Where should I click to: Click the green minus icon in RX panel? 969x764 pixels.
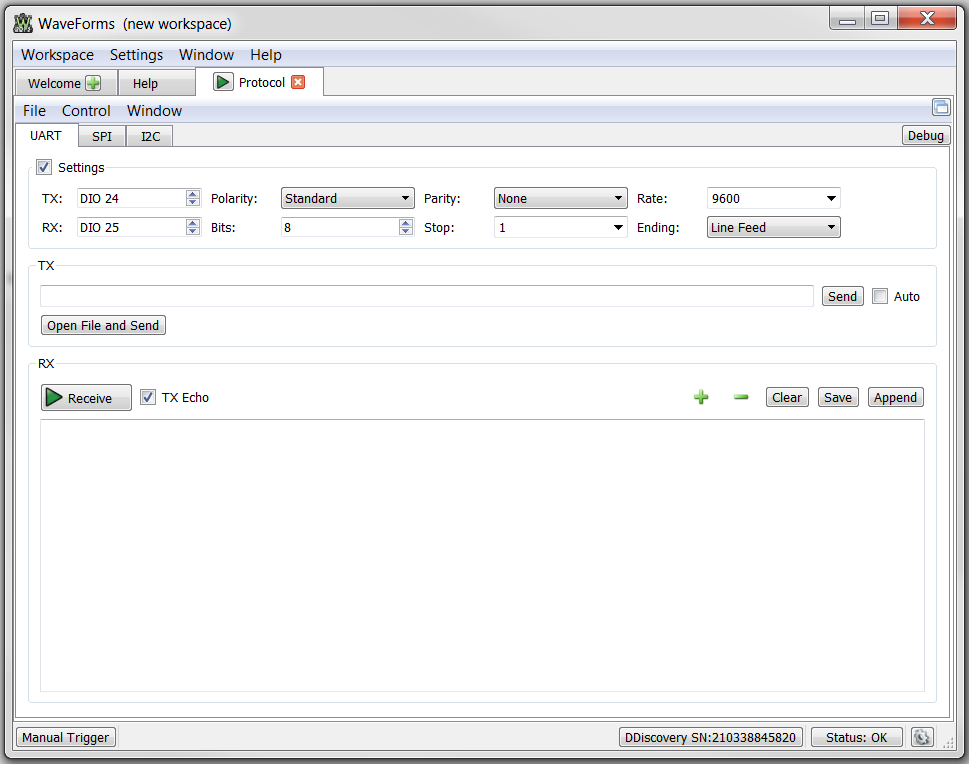pos(741,397)
